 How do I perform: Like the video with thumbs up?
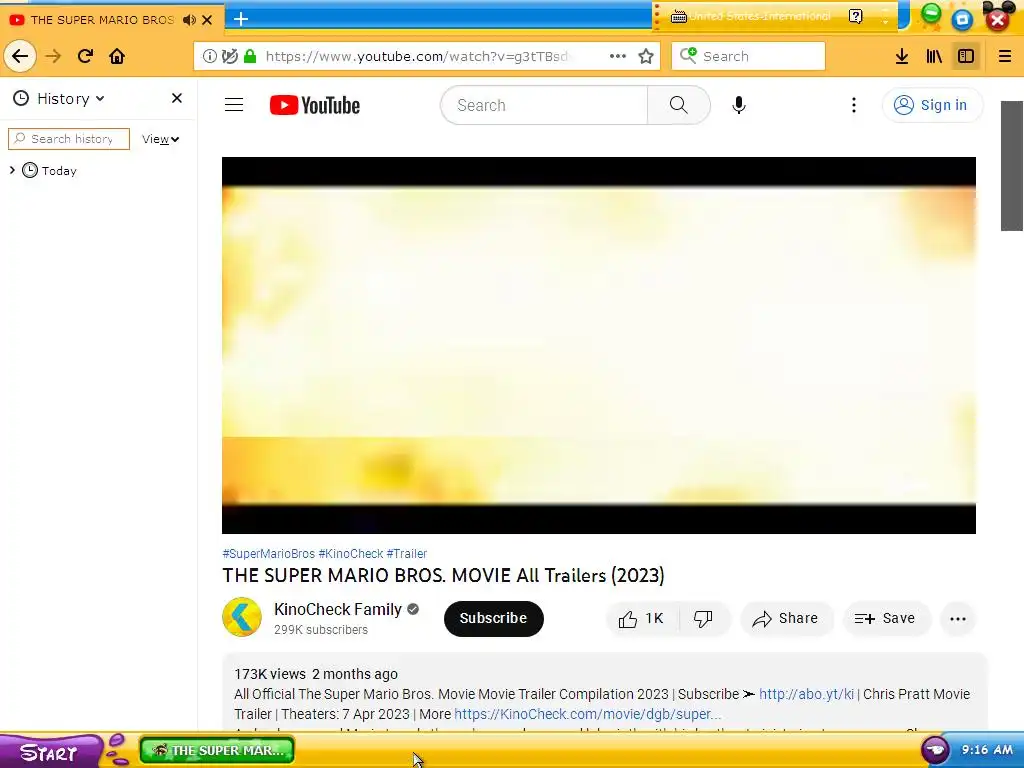pos(642,618)
